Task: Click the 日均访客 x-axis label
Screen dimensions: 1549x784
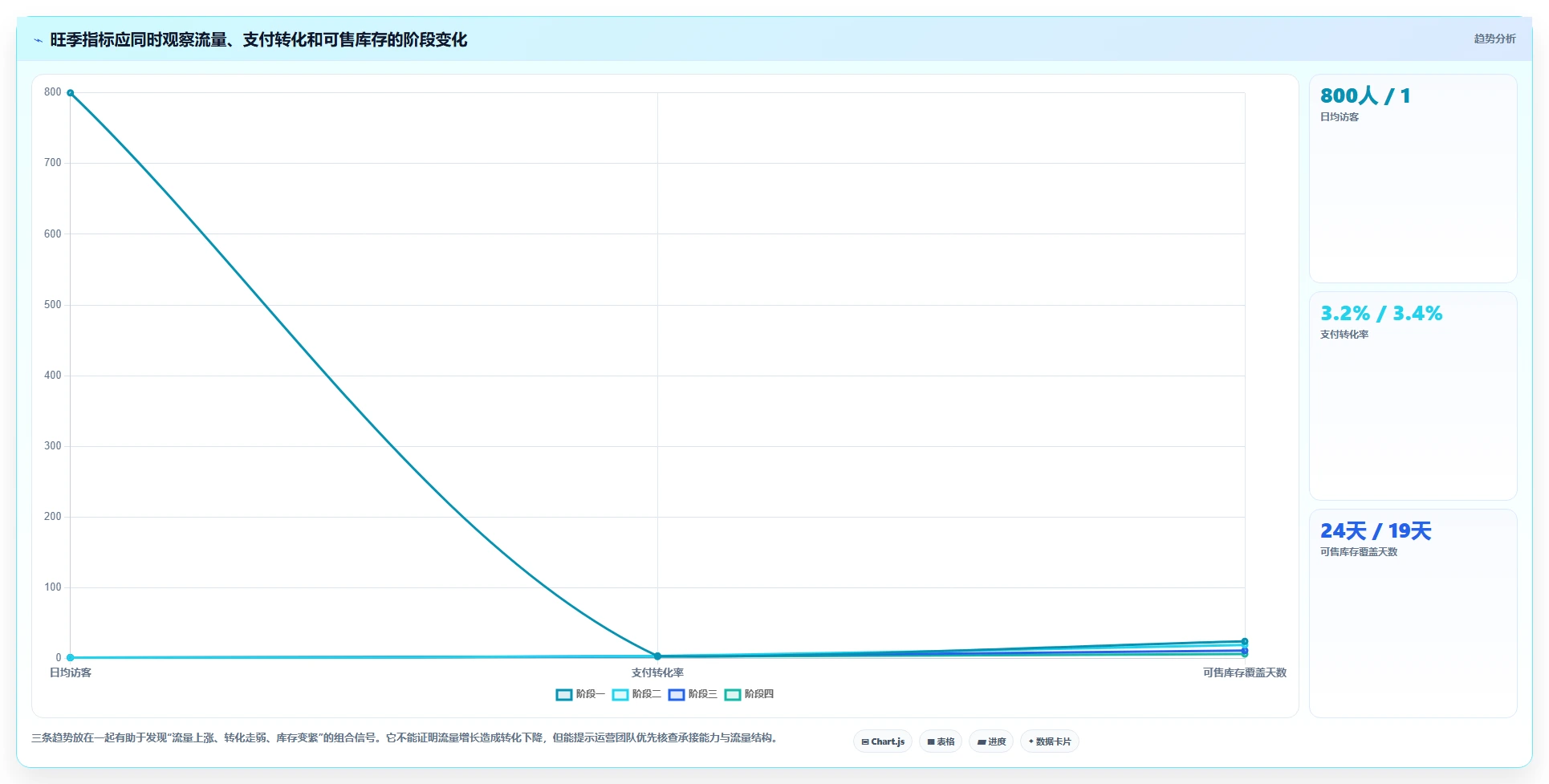Action: tap(71, 672)
